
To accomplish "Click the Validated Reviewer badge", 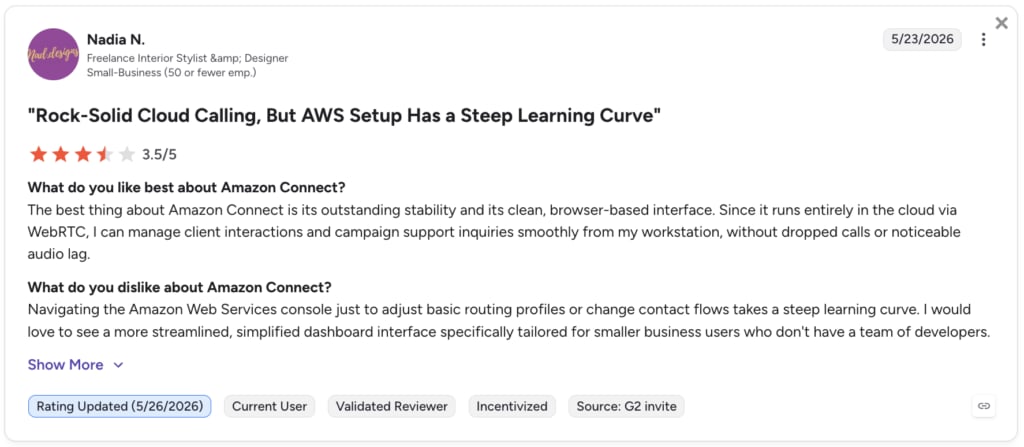I will click(392, 406).
